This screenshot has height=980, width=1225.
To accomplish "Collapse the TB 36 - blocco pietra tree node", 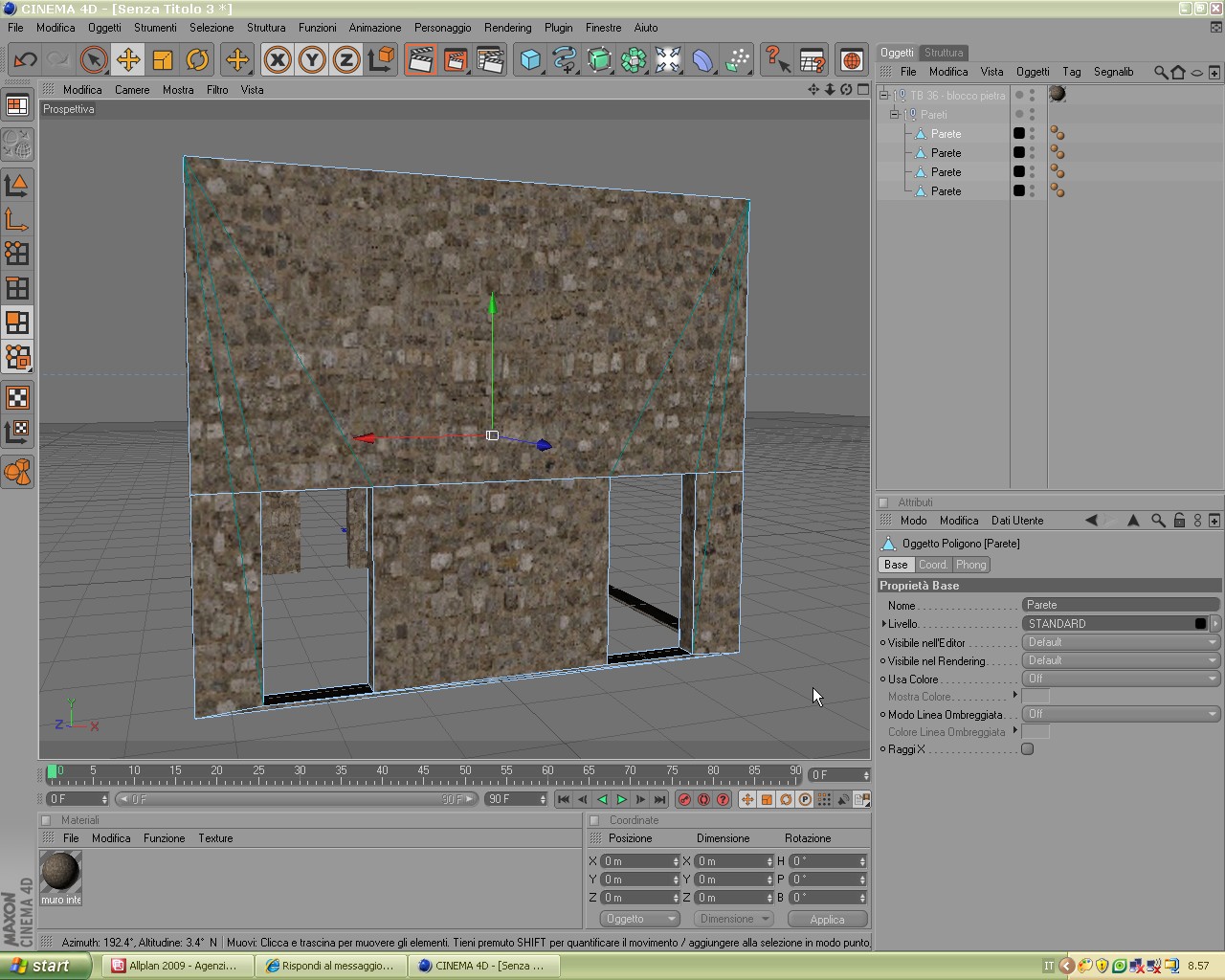I will click(x=884, y=96).
